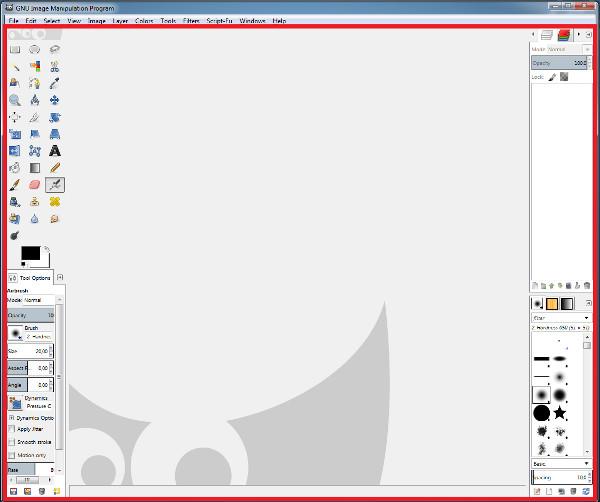
Task: Open the Filters menu
Action: click(x=191, y=21)
